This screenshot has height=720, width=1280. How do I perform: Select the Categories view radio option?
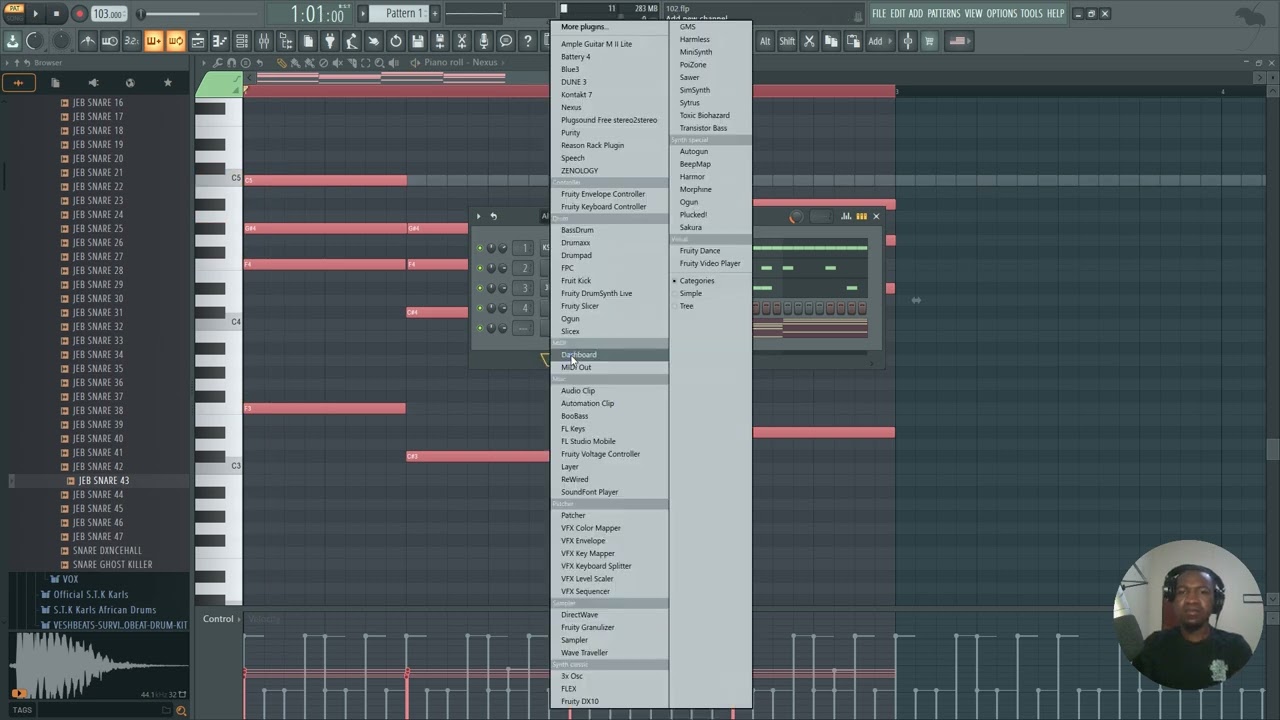pos(696,281)
